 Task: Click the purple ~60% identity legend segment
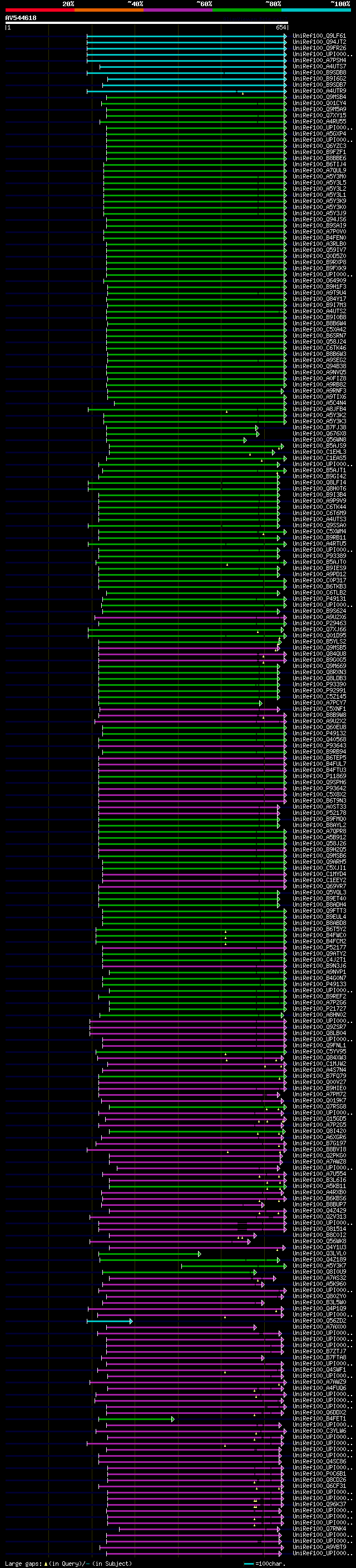(x=179, y=10)
